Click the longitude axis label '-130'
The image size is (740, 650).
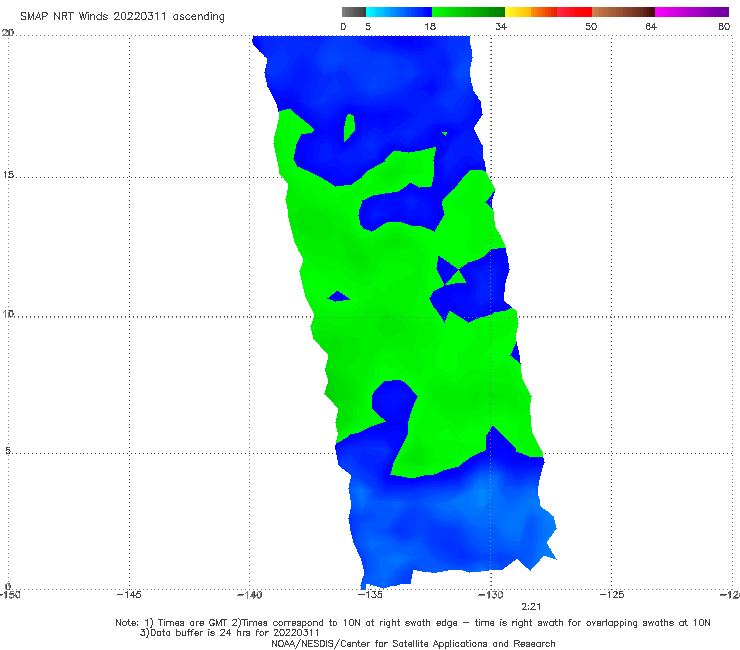click(491, 595)
